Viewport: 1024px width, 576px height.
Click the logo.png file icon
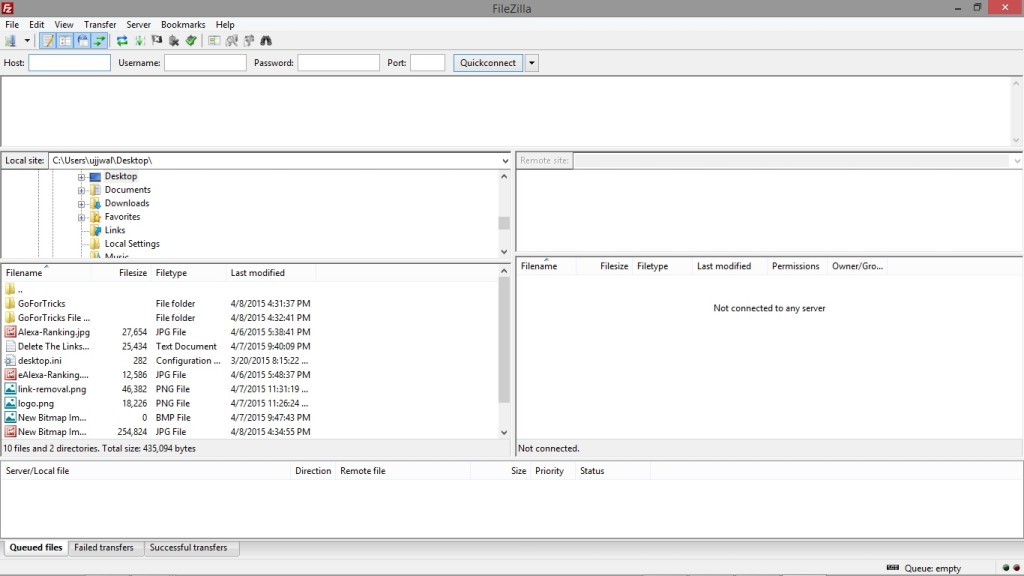click(x=10, y=404)
